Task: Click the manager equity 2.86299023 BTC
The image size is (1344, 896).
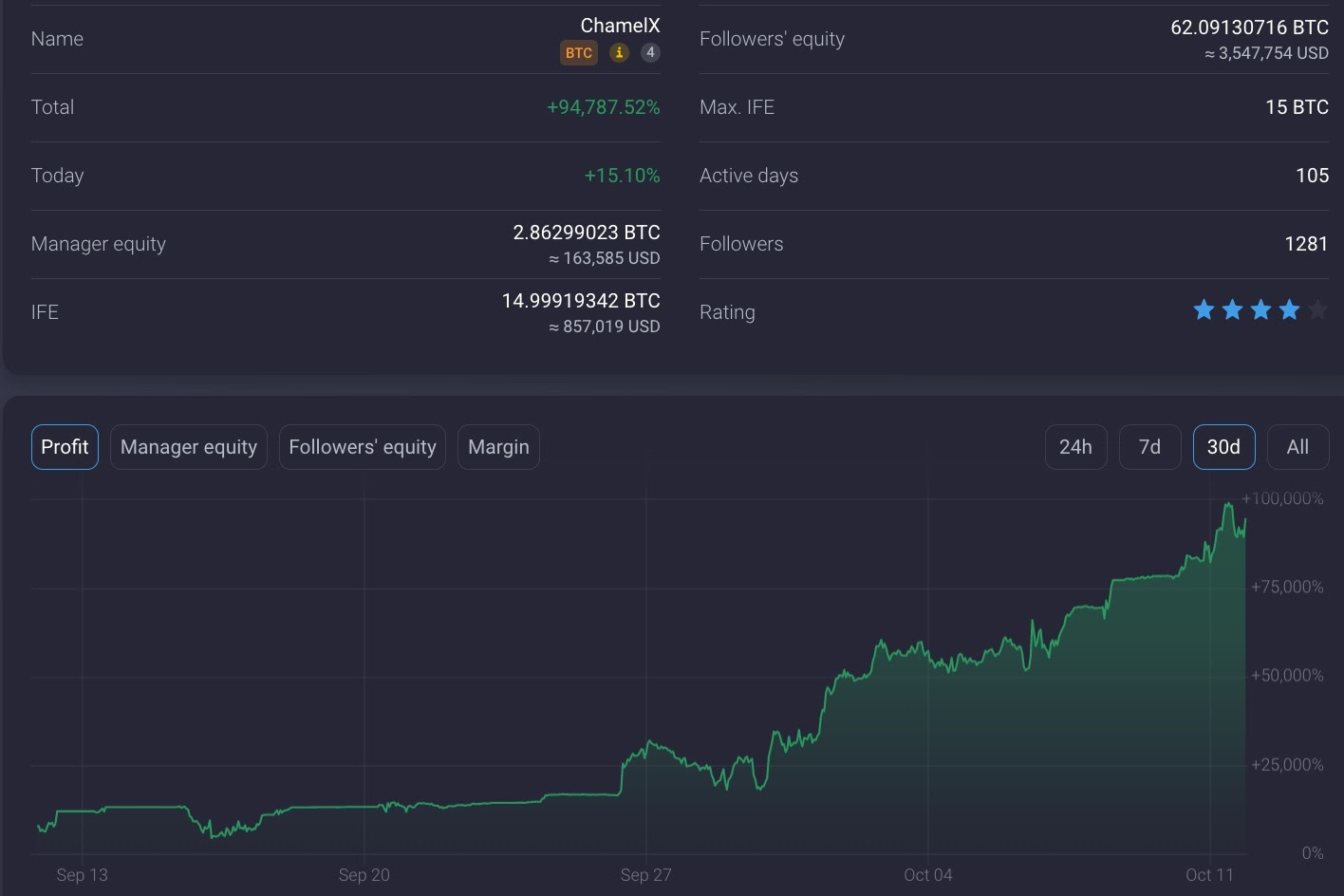Action: [587, 233]
